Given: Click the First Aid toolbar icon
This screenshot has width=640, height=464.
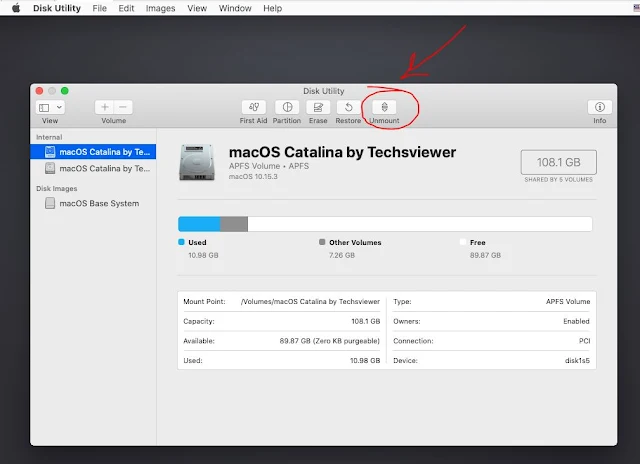Looking at the screenshot, I should coord(253,107).
